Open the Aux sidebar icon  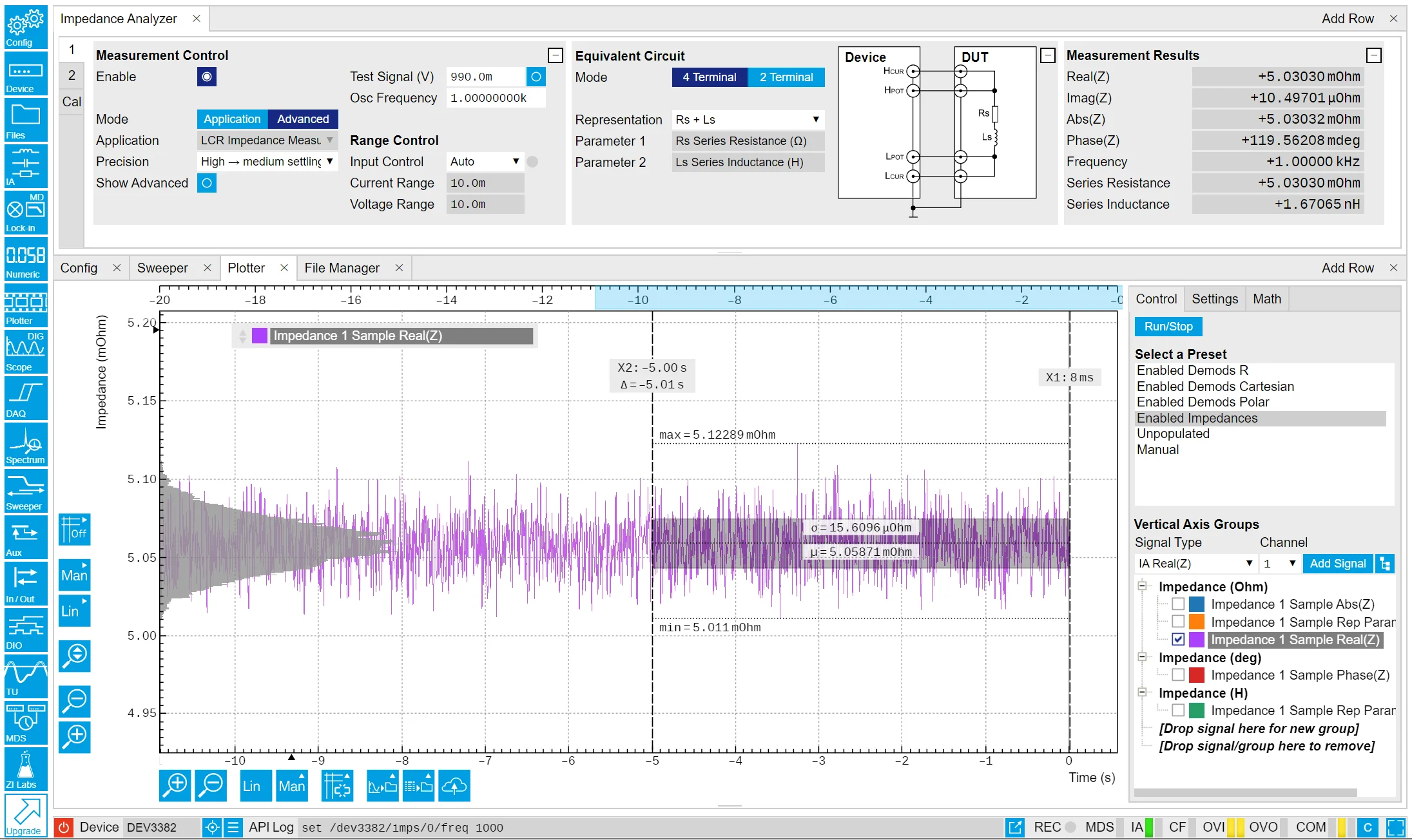26,537
